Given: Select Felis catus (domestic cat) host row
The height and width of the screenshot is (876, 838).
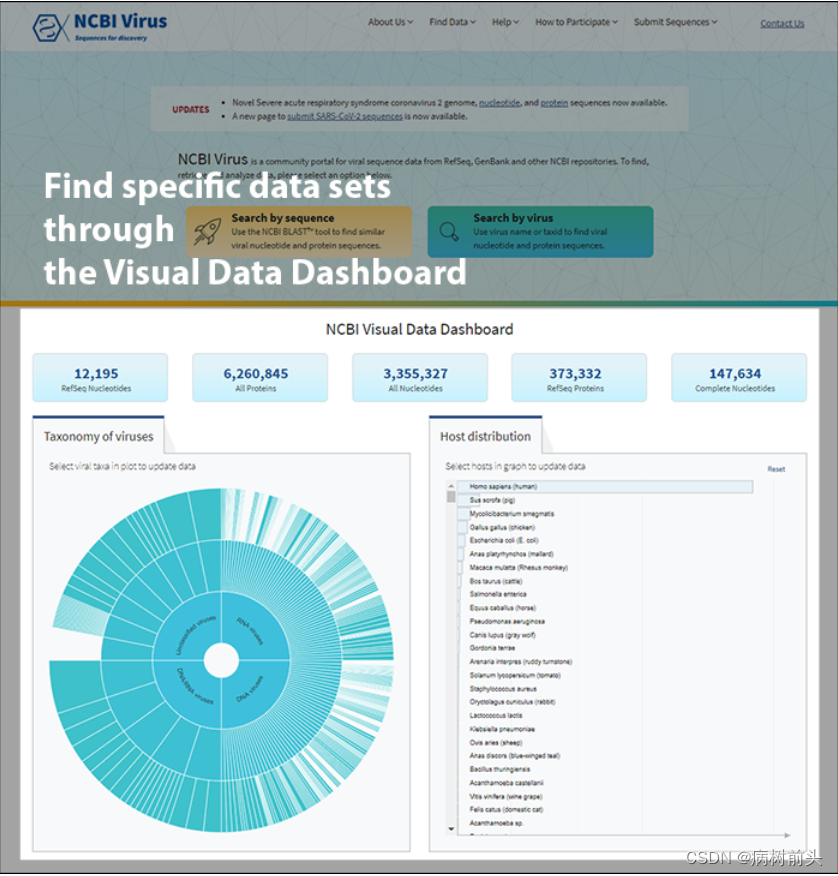Looking at the screenshot, I should click(x=506, y=810).
